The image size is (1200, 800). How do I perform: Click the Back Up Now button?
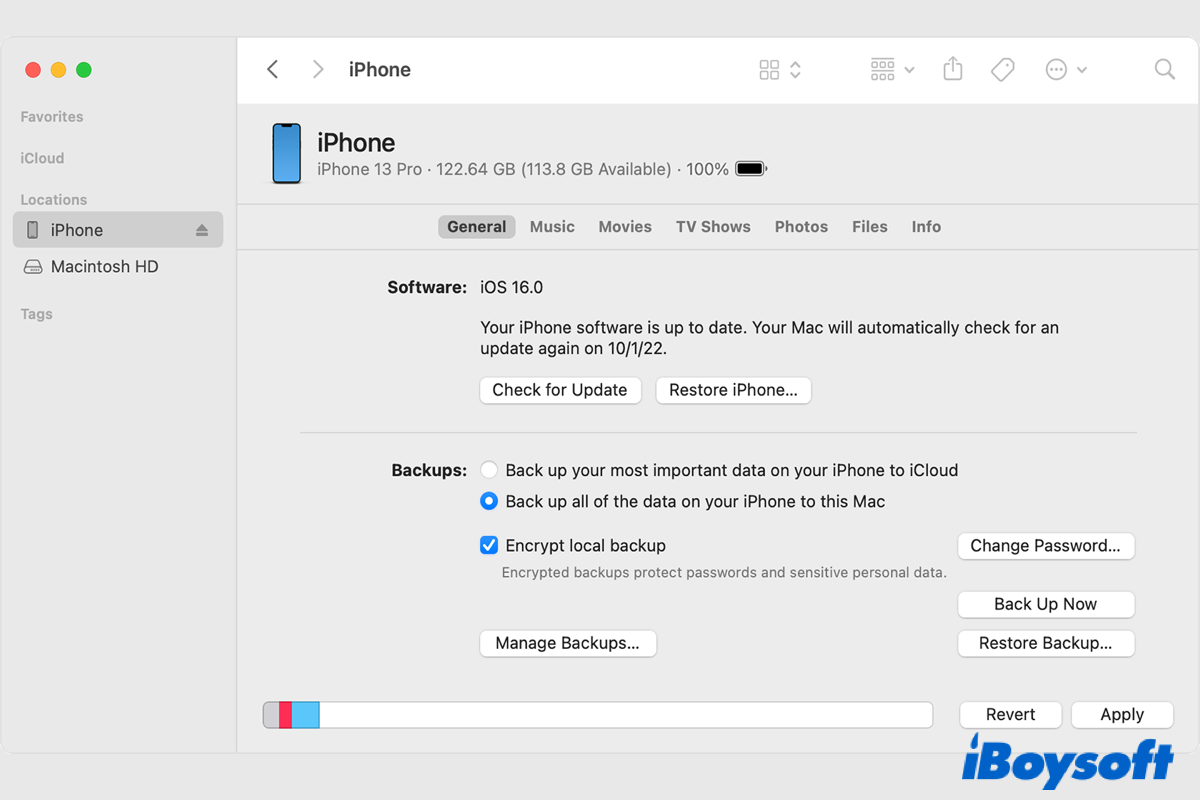coord(1045,604)
